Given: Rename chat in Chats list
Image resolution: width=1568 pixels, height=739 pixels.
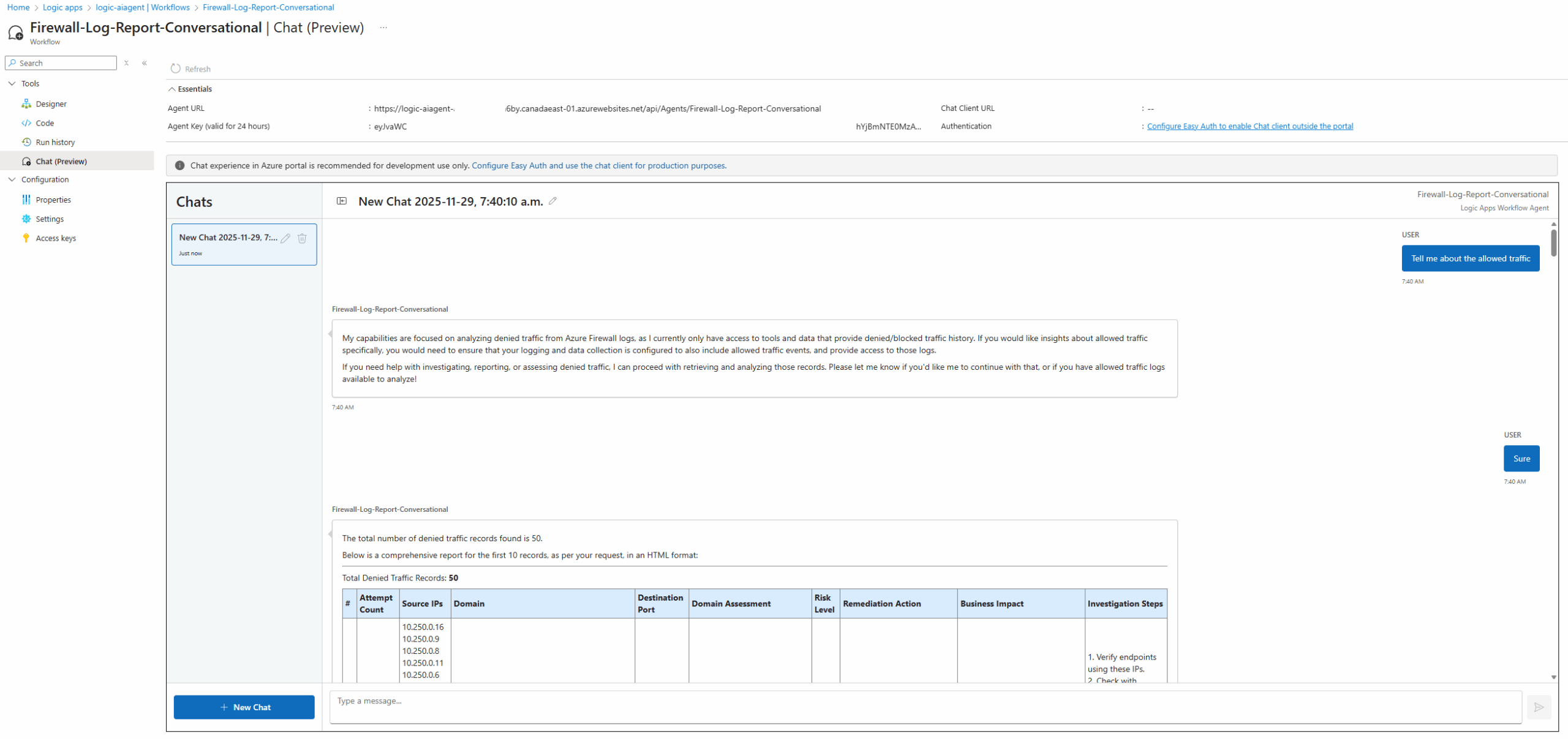Looking at the screenshot, I should 285,238.
